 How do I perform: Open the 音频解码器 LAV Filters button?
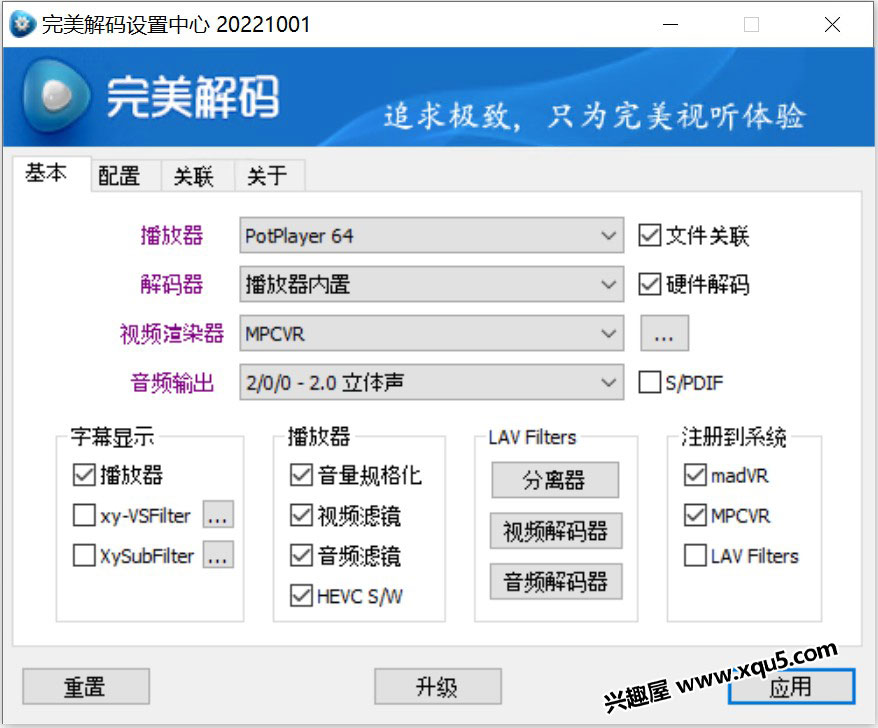pyautogui.click(x=555, y=581)
